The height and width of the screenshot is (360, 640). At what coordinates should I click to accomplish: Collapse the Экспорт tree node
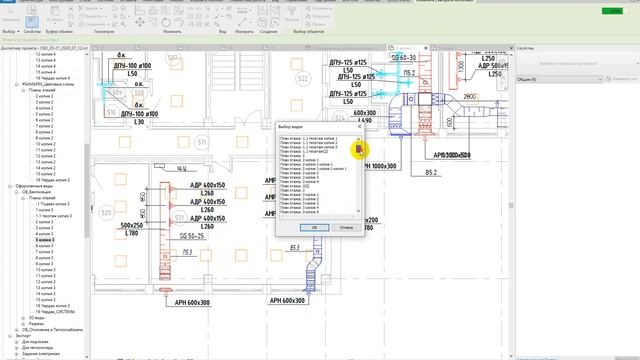10,336
